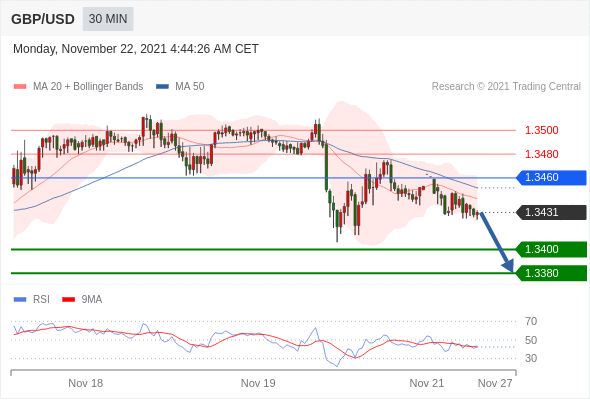Click the 9MA red legend swatch

point(68,300)
